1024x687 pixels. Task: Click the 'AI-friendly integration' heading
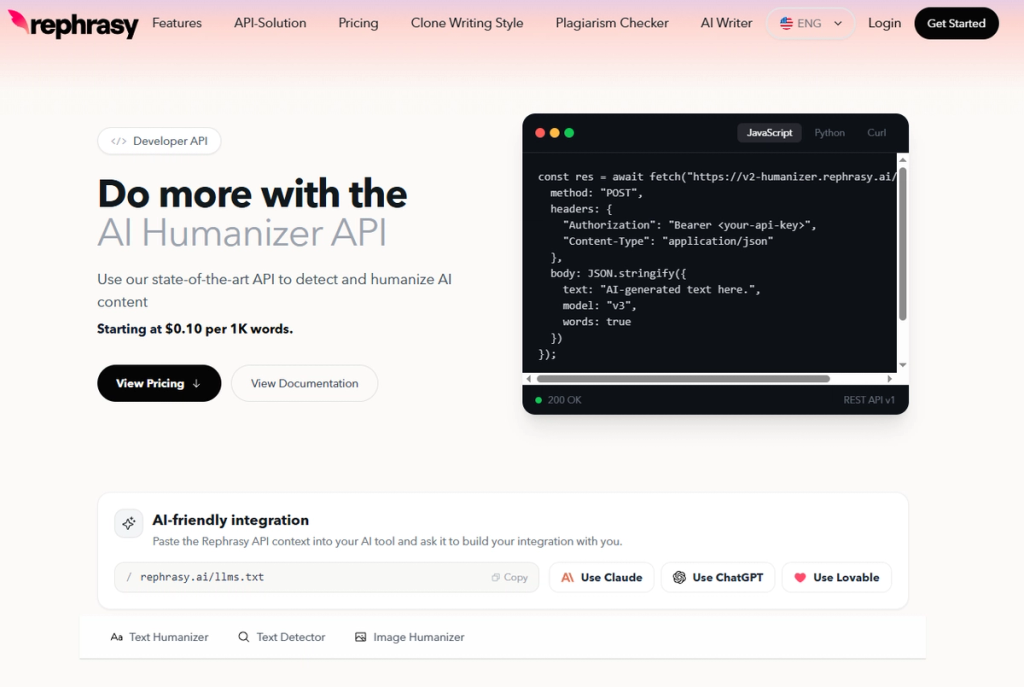click(231, 520)
